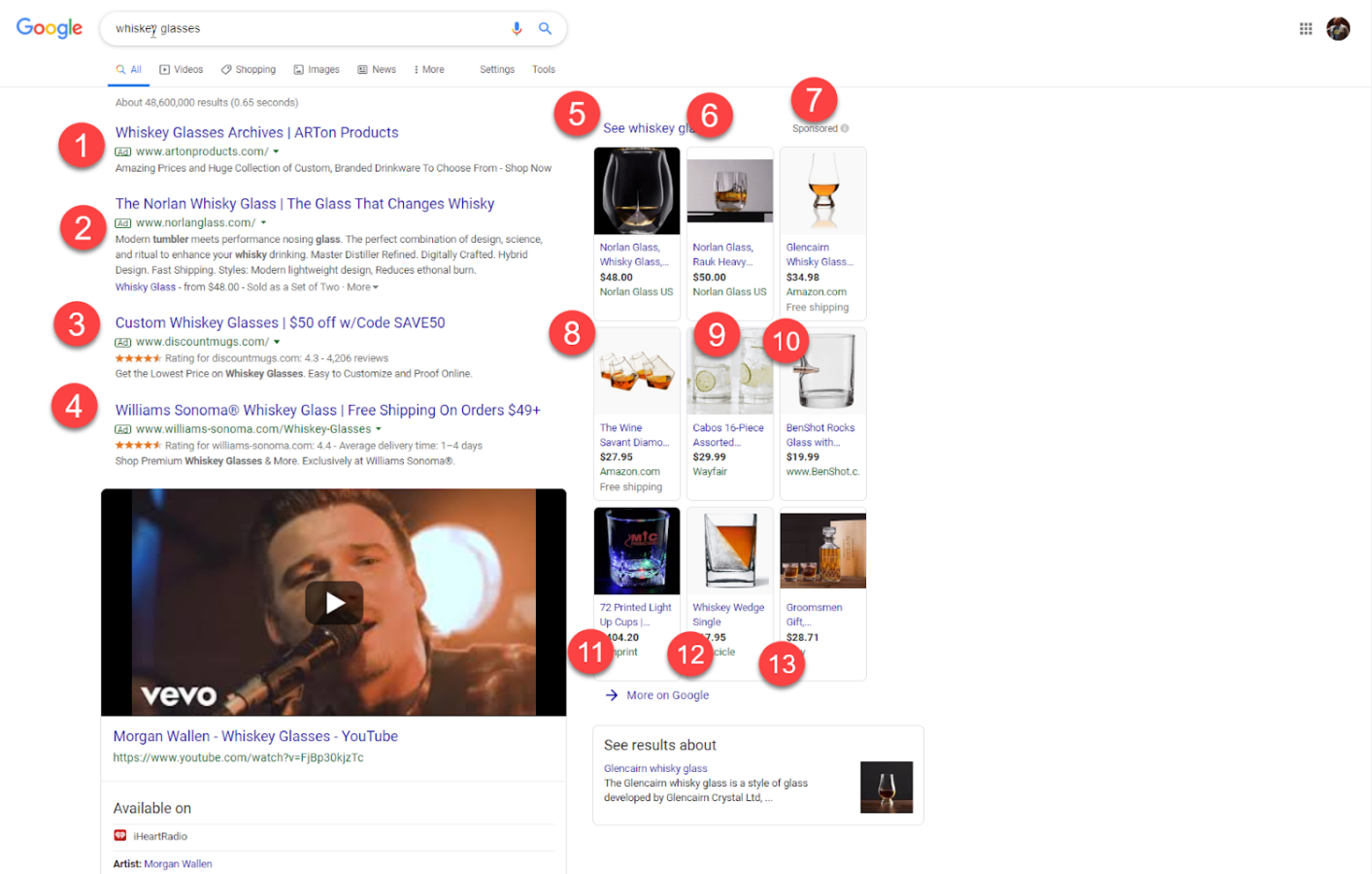This screenshot has height=874, width=1372.
Task: Open the Google apps grid icon
Action: 1305,29
